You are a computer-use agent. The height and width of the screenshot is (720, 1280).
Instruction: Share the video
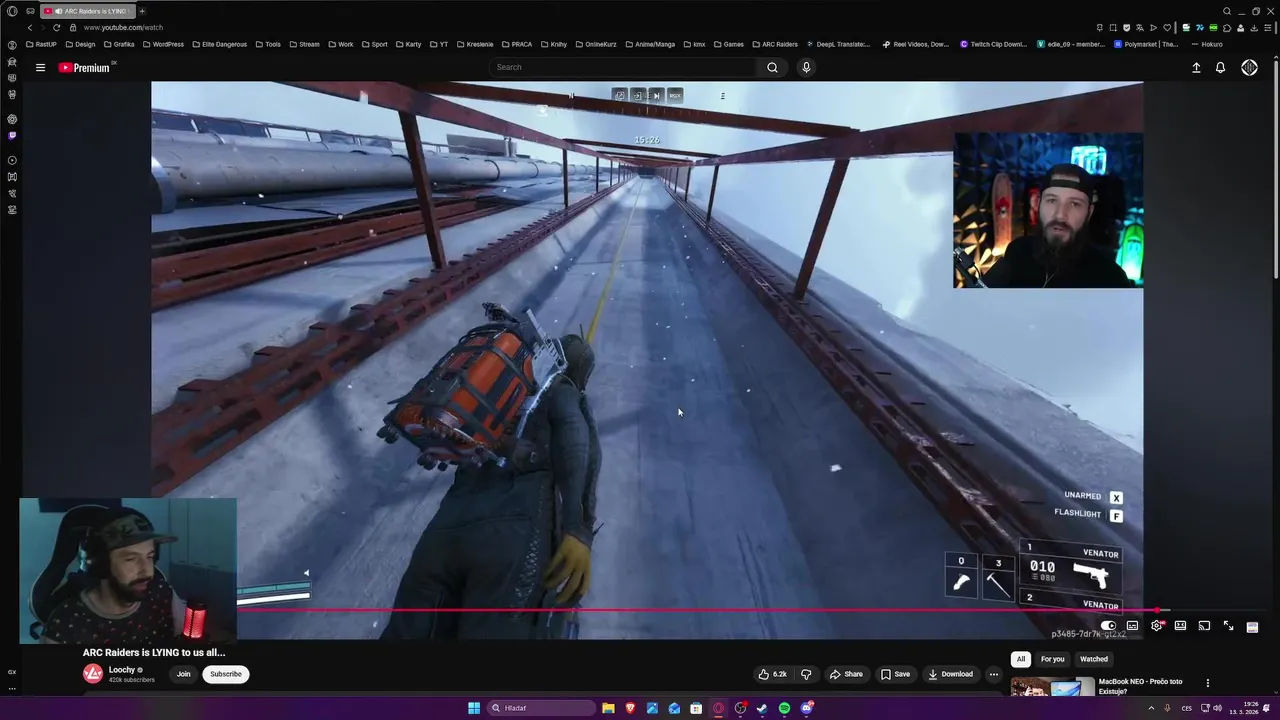[846, 674]
